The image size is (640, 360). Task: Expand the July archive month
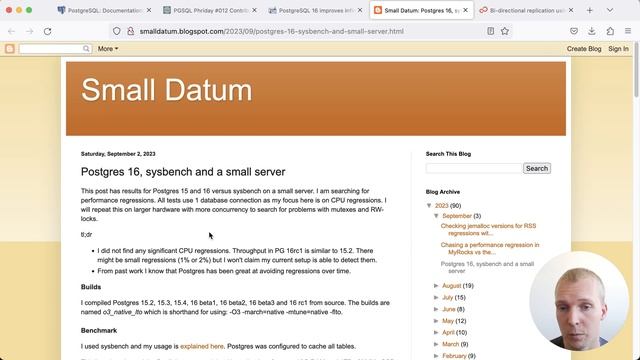point(436,298)
